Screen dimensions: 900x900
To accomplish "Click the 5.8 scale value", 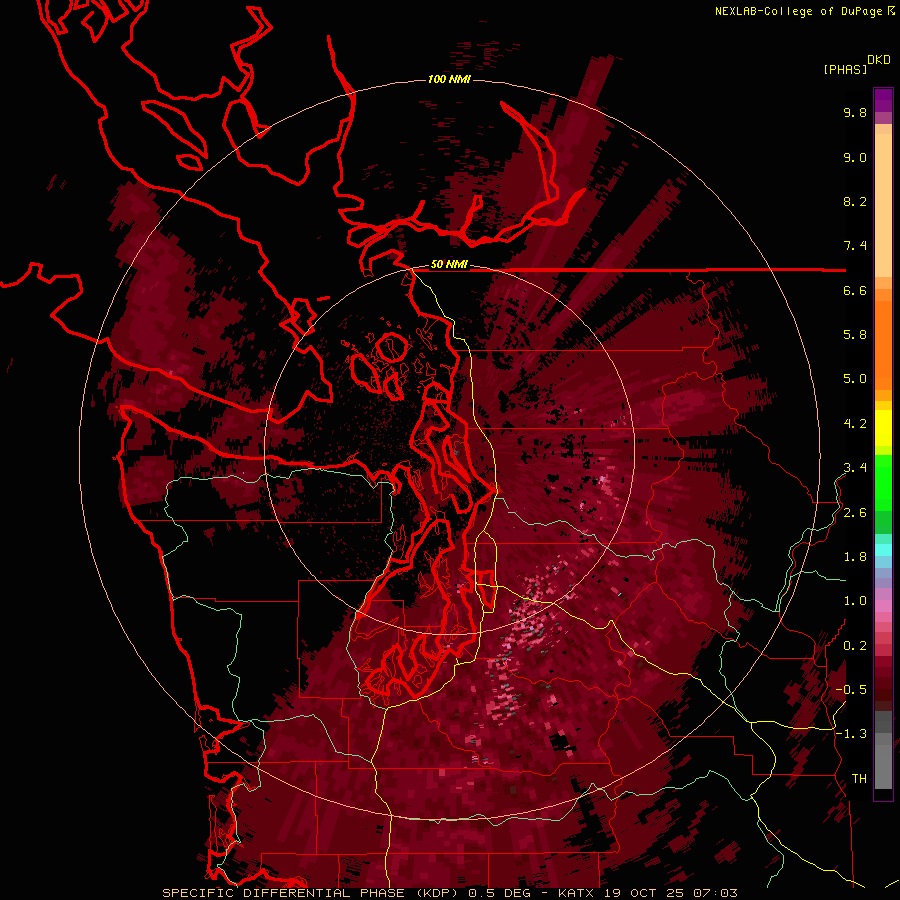I will click(x=855, y=335).
